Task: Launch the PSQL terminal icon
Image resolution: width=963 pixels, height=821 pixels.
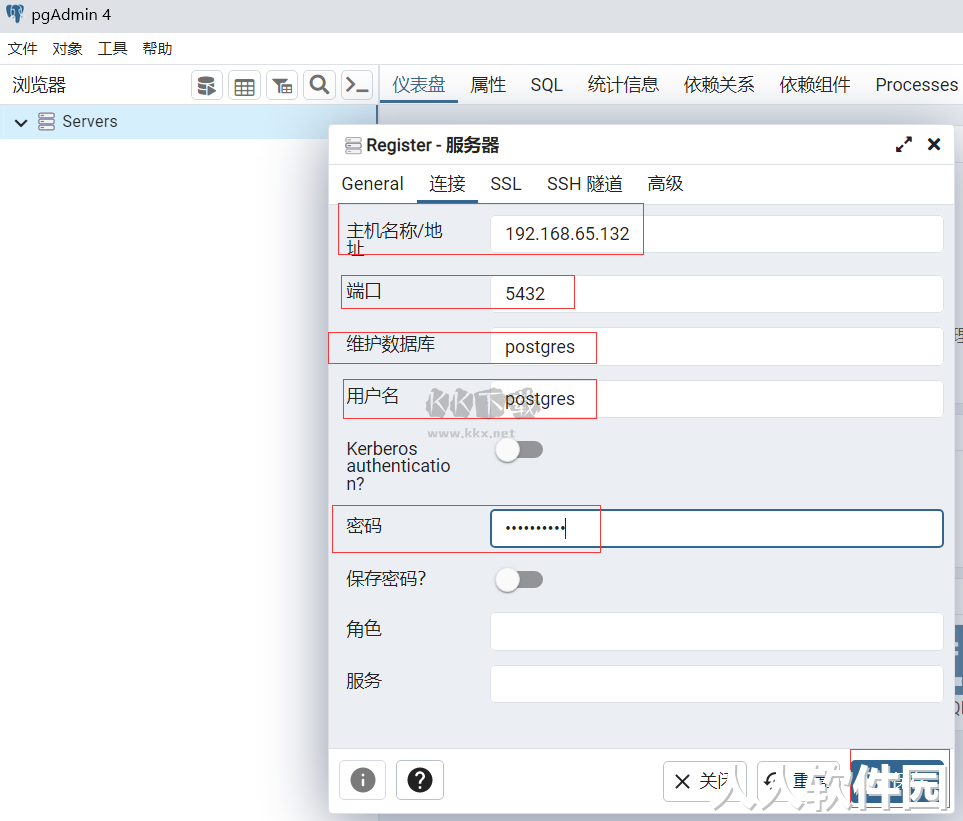Action: pos(357,85)
